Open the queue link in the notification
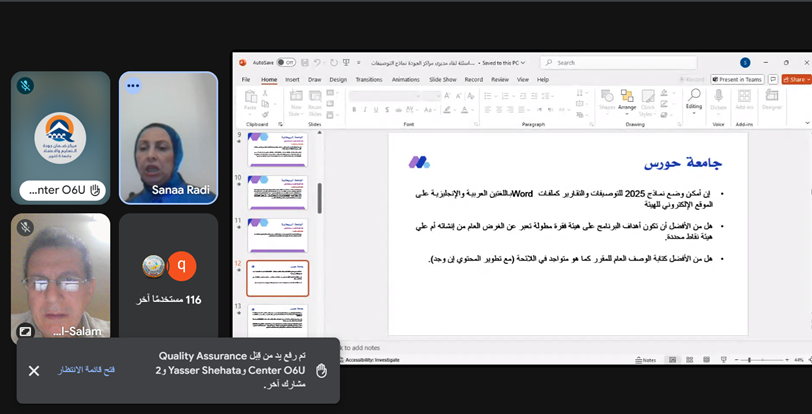Screen dimensions: 812x414 tap(86, 370)
